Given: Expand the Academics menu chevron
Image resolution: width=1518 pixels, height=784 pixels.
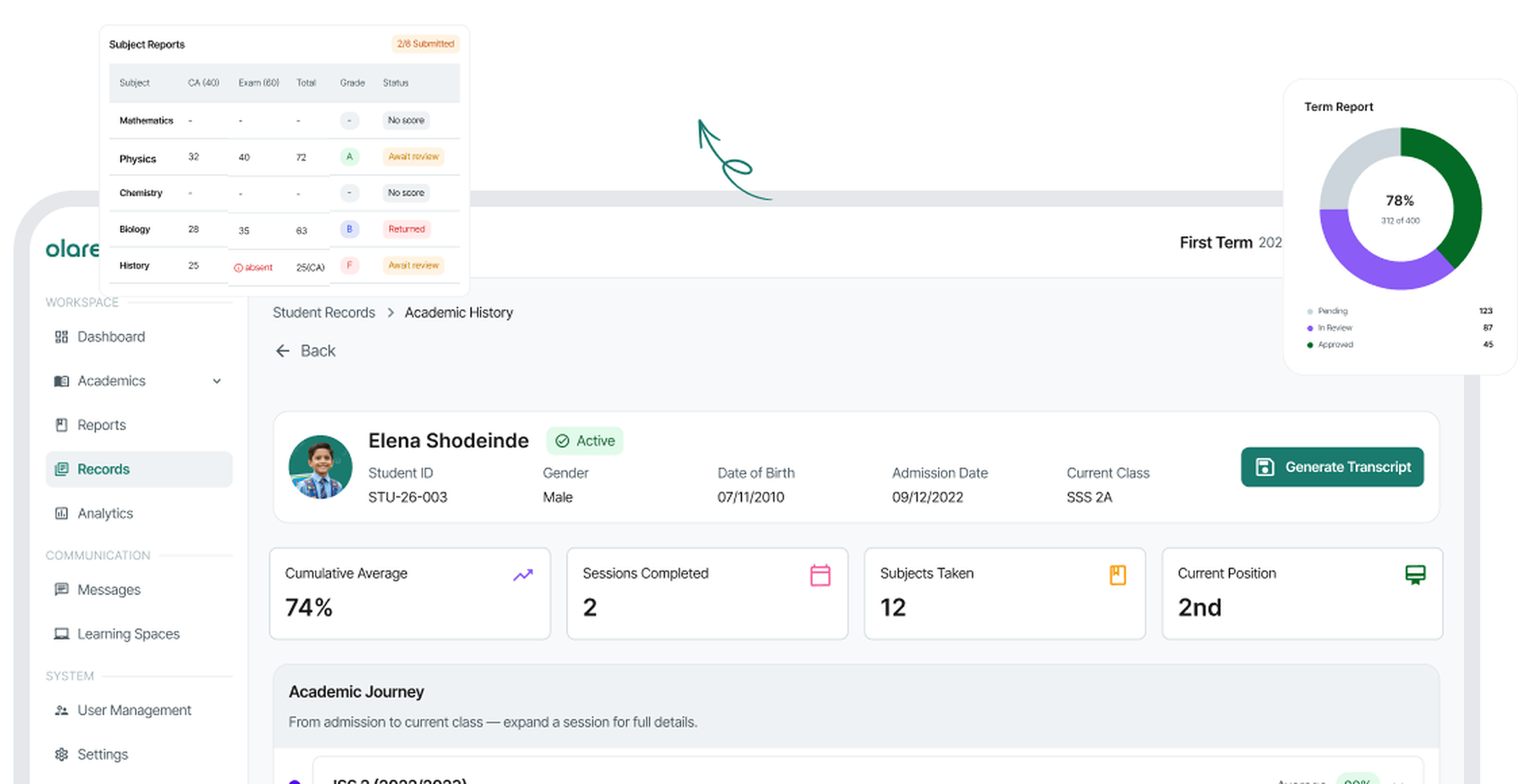Looking at the screenshot, I should coord(217,381).
